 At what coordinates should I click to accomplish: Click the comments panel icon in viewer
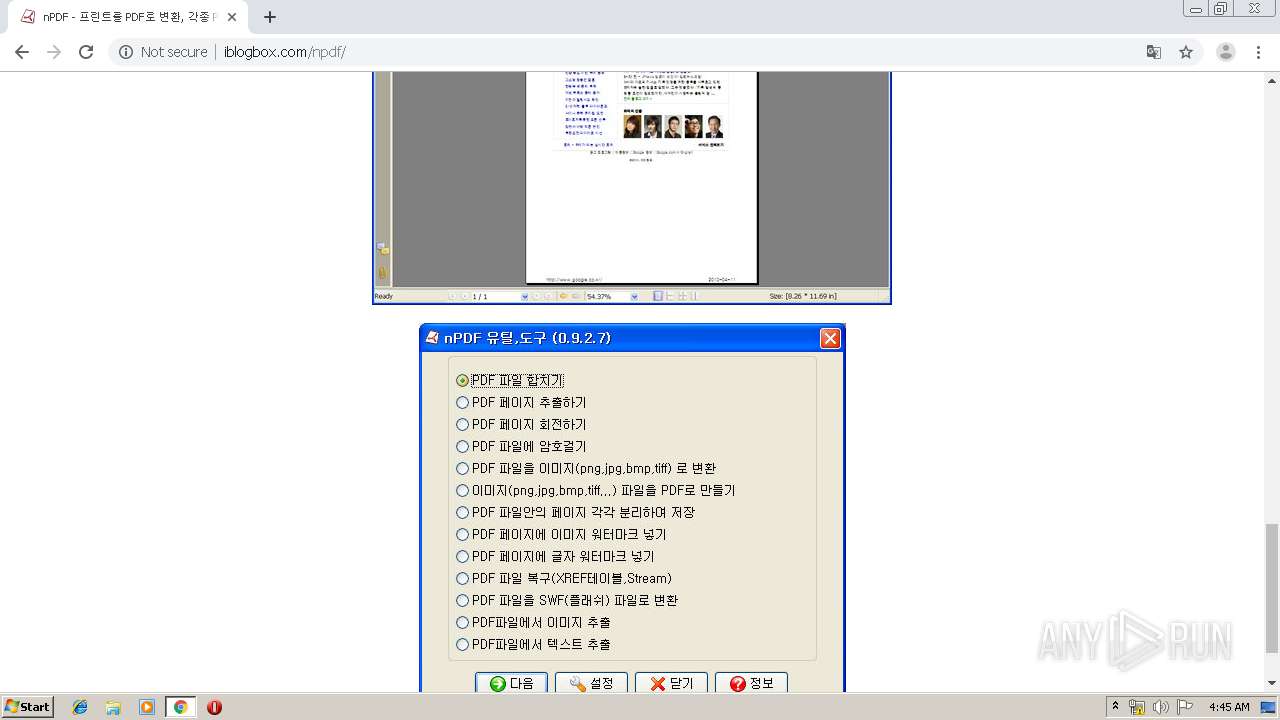[x=382, y=248]
